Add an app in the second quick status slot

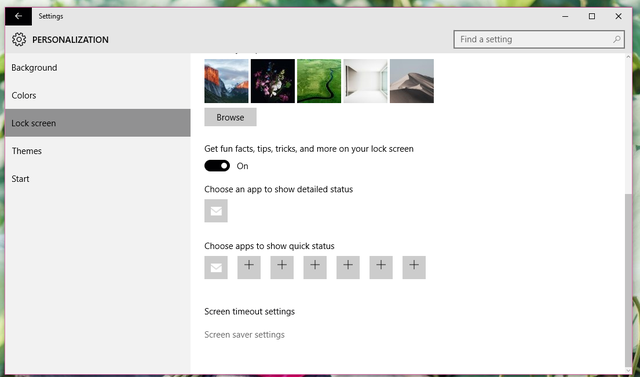249,268
